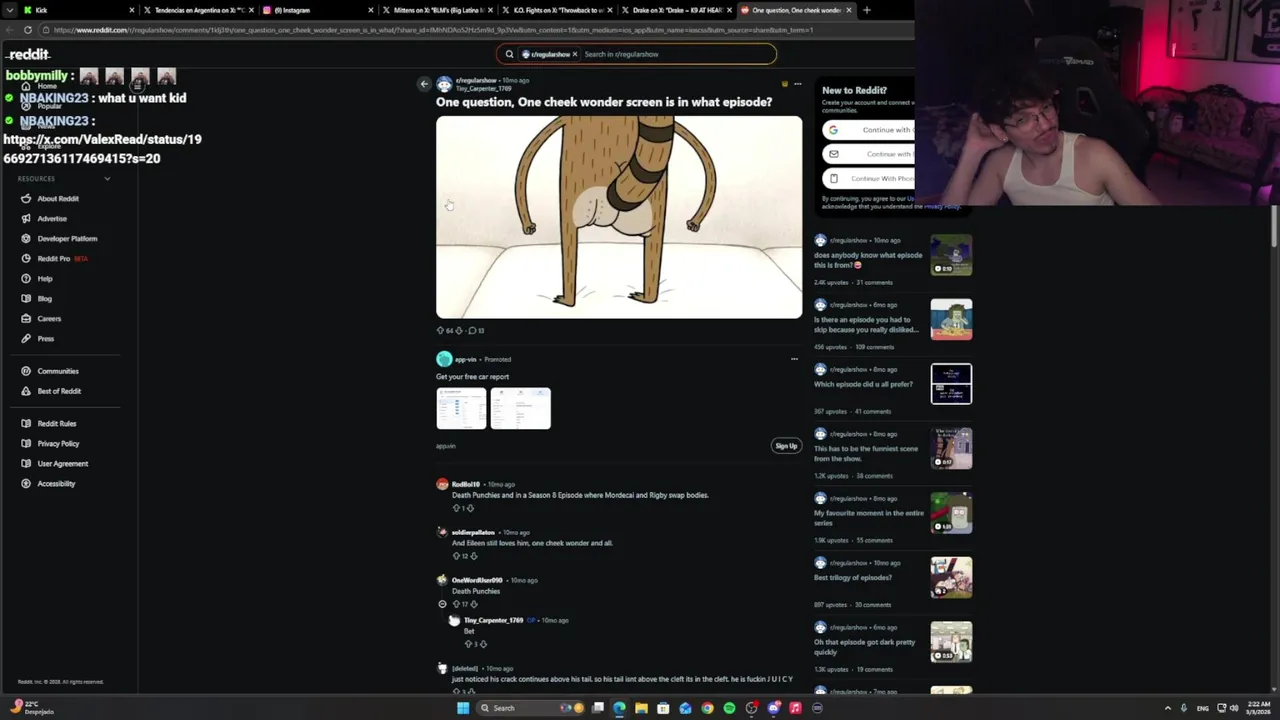Switch to K.O. Fights on X tab
This screenshot has height=720, width=1280.
[x=557, y=10]
